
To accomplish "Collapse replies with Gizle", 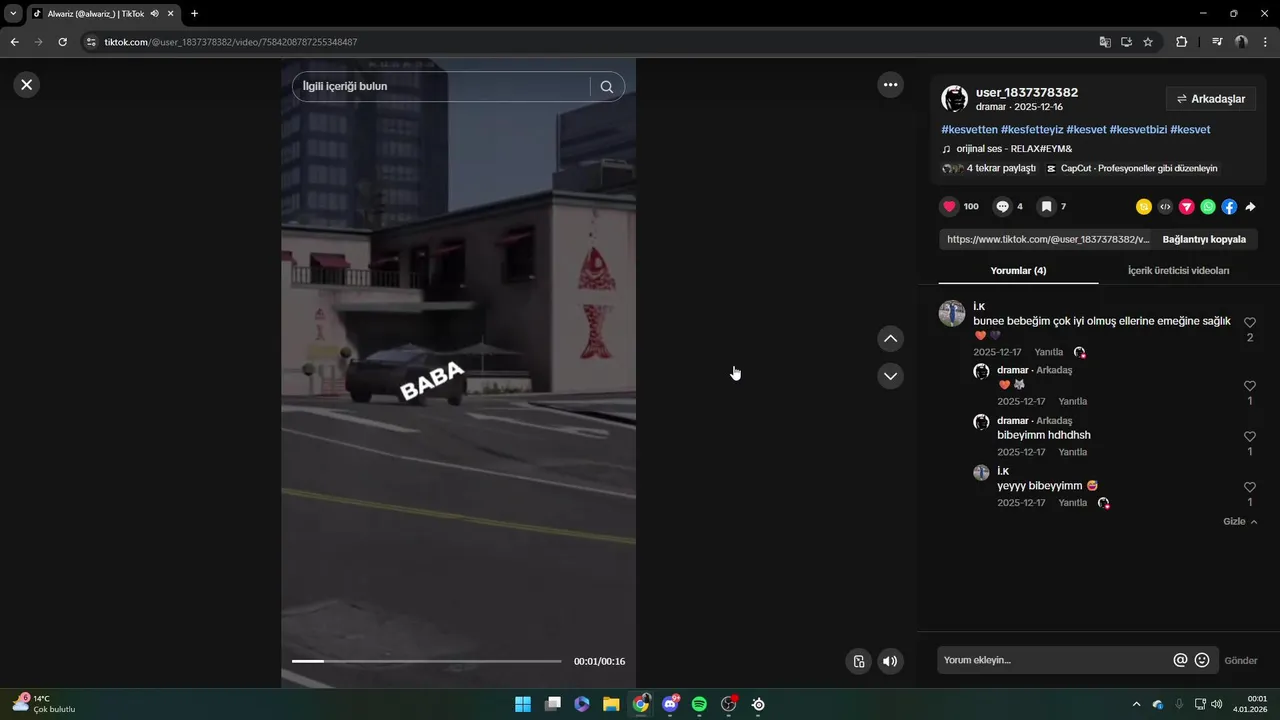I will (1240, 522).
